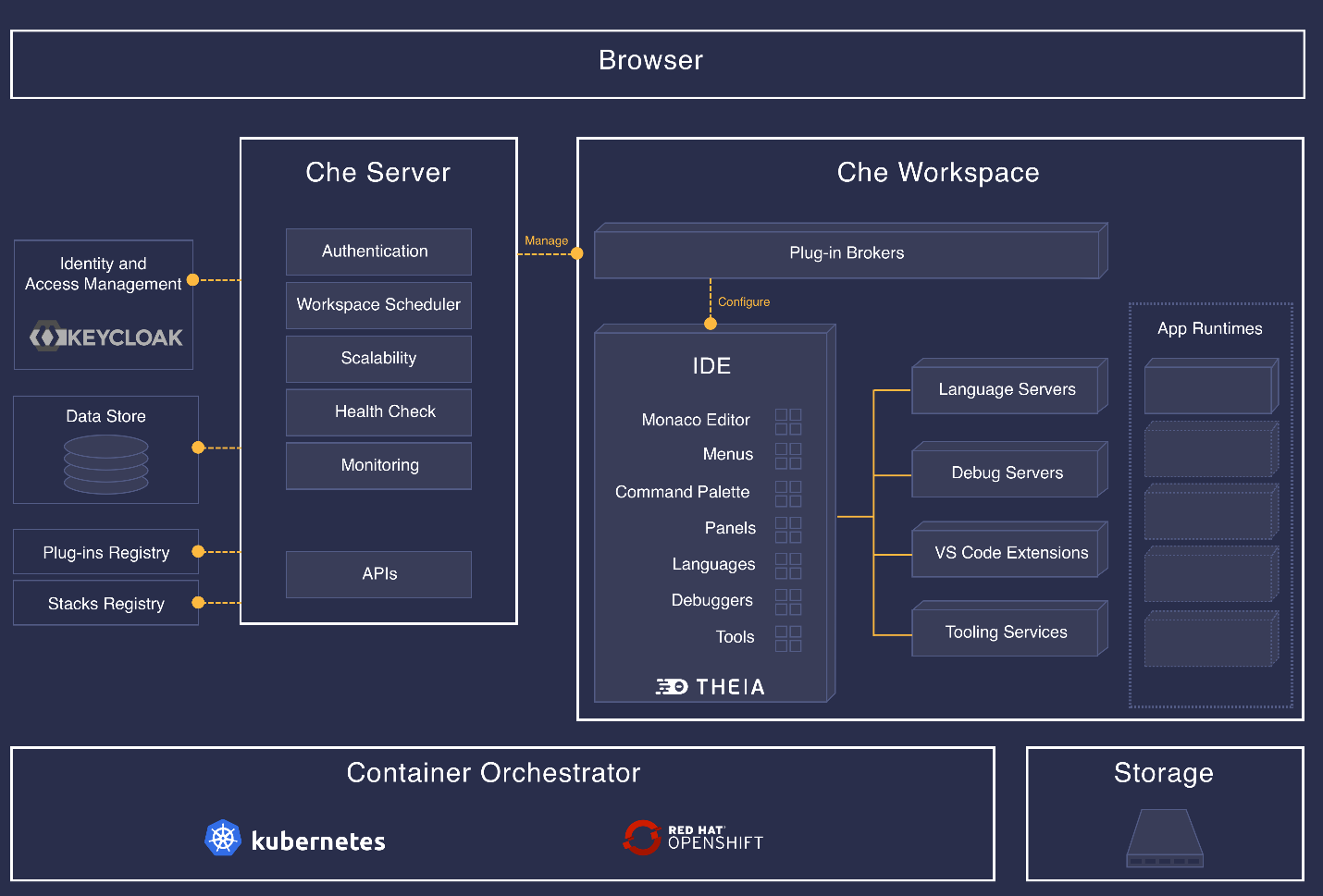Click the Kubernetes wheel logo
Screen dimensions: 1323x896
(223, 839)
